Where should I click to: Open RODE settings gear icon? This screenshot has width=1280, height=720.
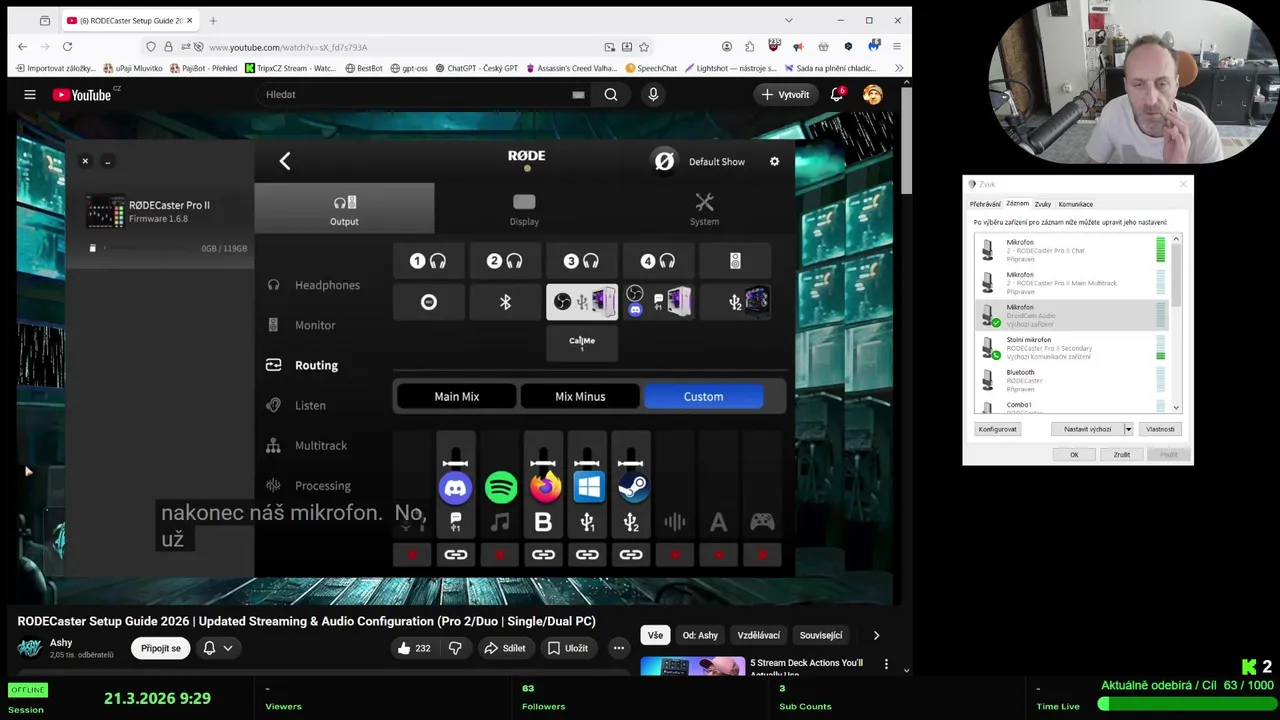[774, 161]
